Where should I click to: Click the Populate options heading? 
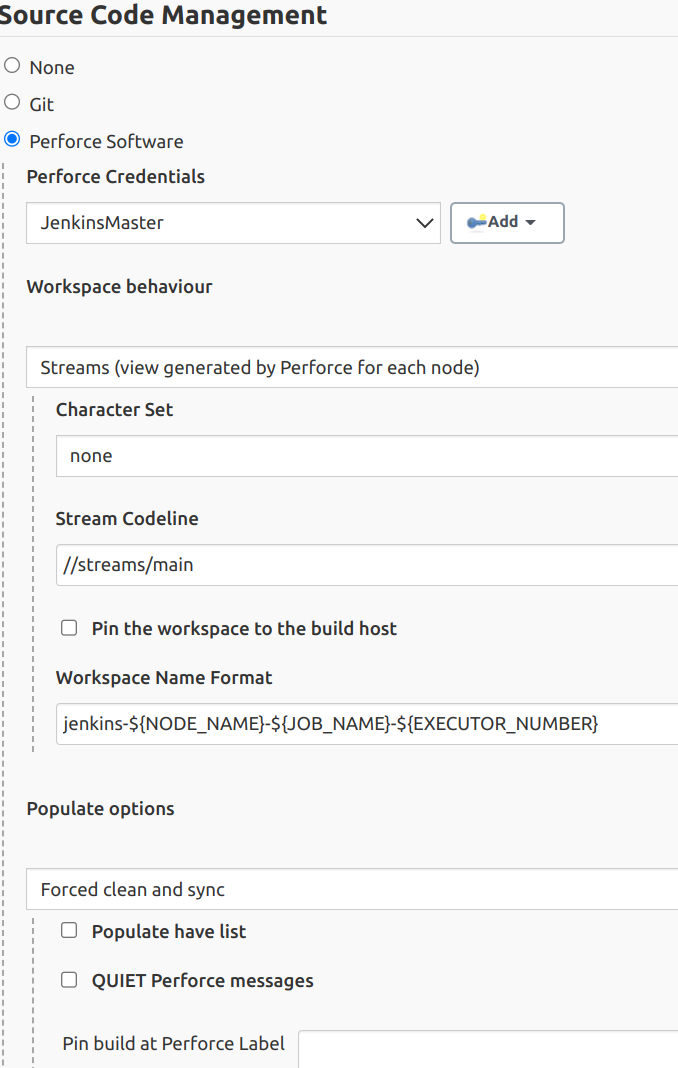(x=100, y=809)
